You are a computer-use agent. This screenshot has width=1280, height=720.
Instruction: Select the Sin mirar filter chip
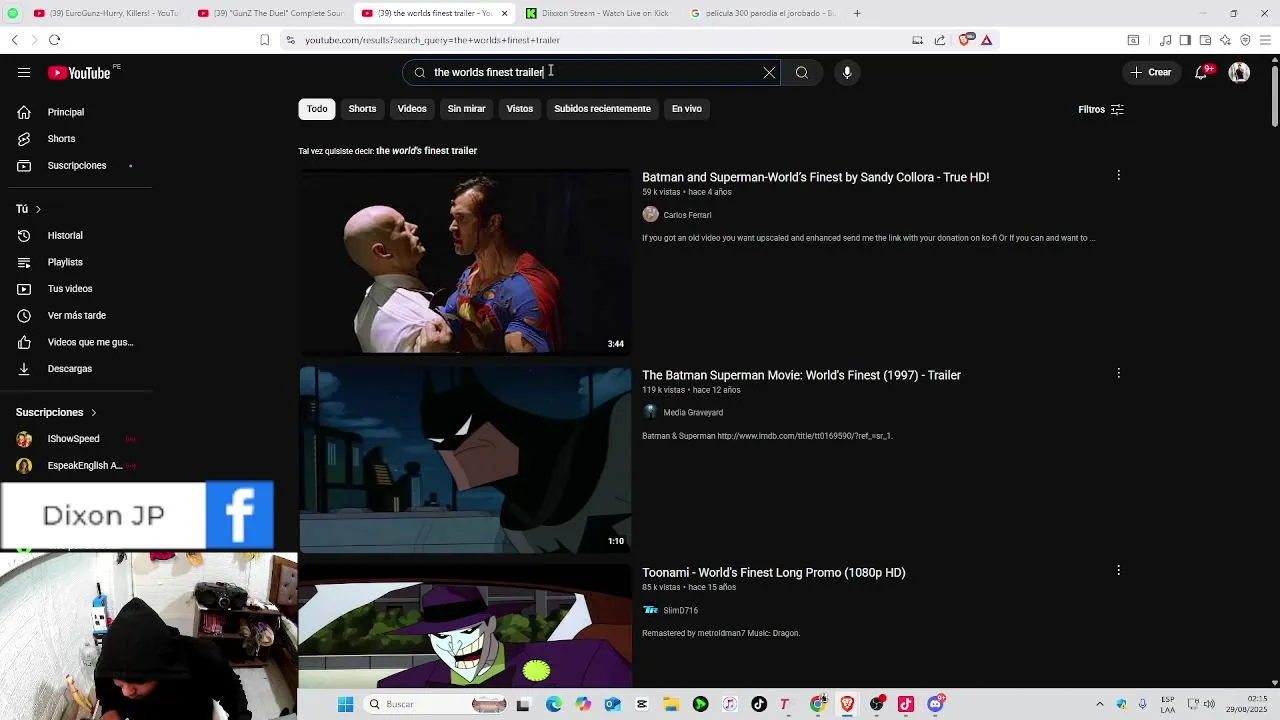pos(466,109)
